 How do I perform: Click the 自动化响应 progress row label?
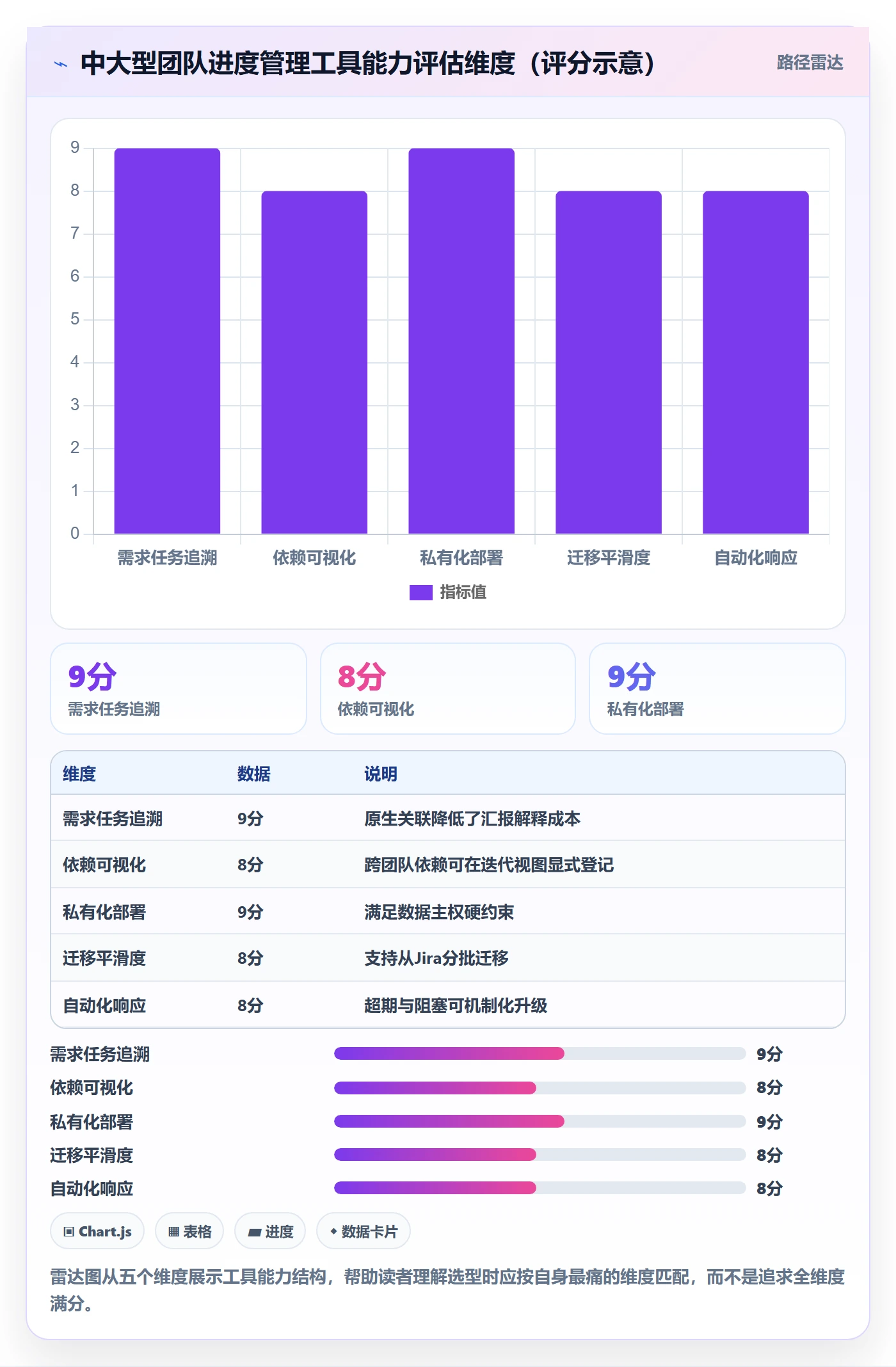pyautogui.click(x=92, y=1188)
